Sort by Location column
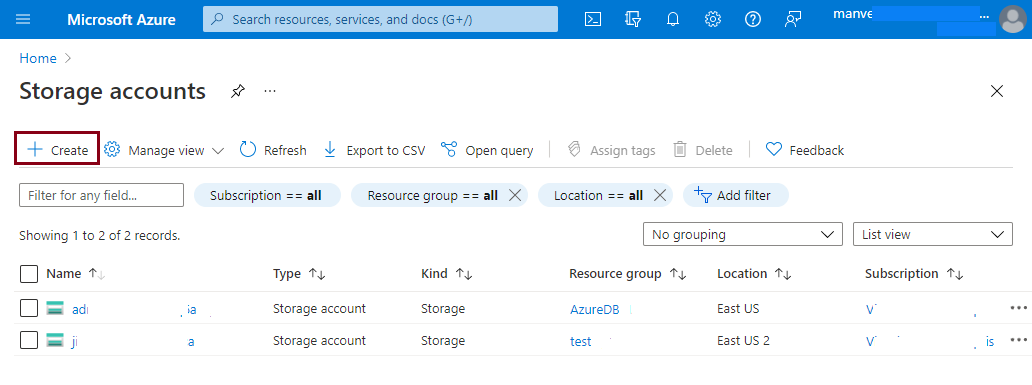The width and height of the screenshot is (1032, 385). point(754,274)
